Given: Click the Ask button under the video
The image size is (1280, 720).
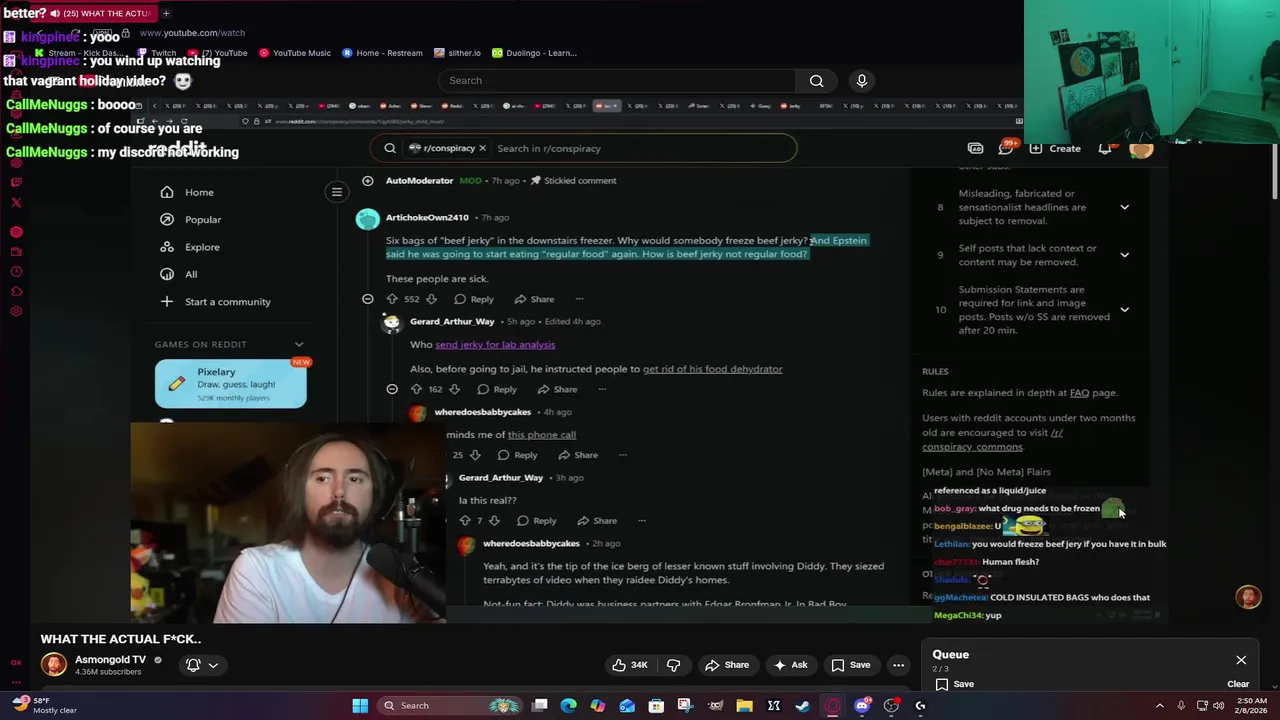Looking at the screenshot, I should [791, 665].
